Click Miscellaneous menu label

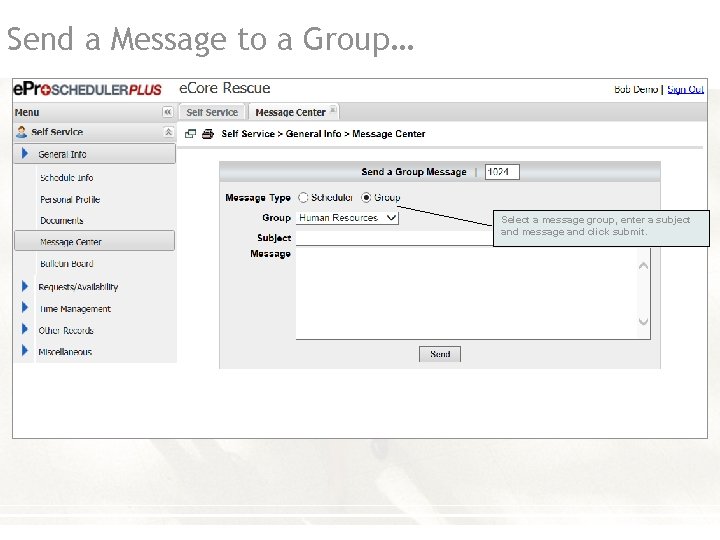click(x=65, y=352)
